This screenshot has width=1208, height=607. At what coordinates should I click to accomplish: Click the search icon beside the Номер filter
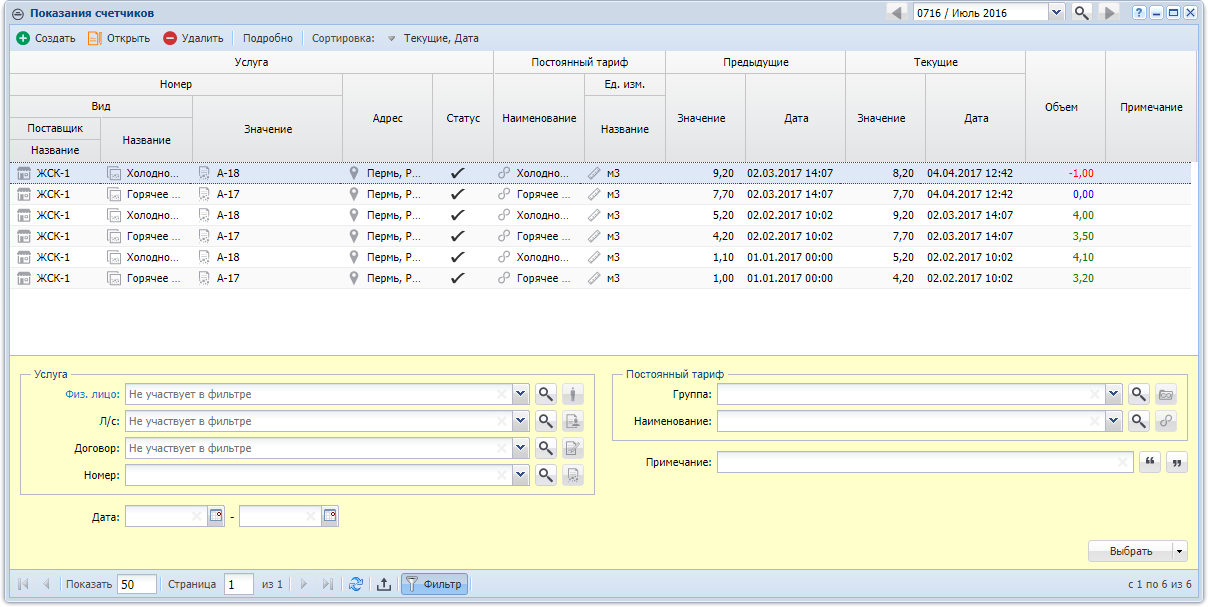coord(546,475)
